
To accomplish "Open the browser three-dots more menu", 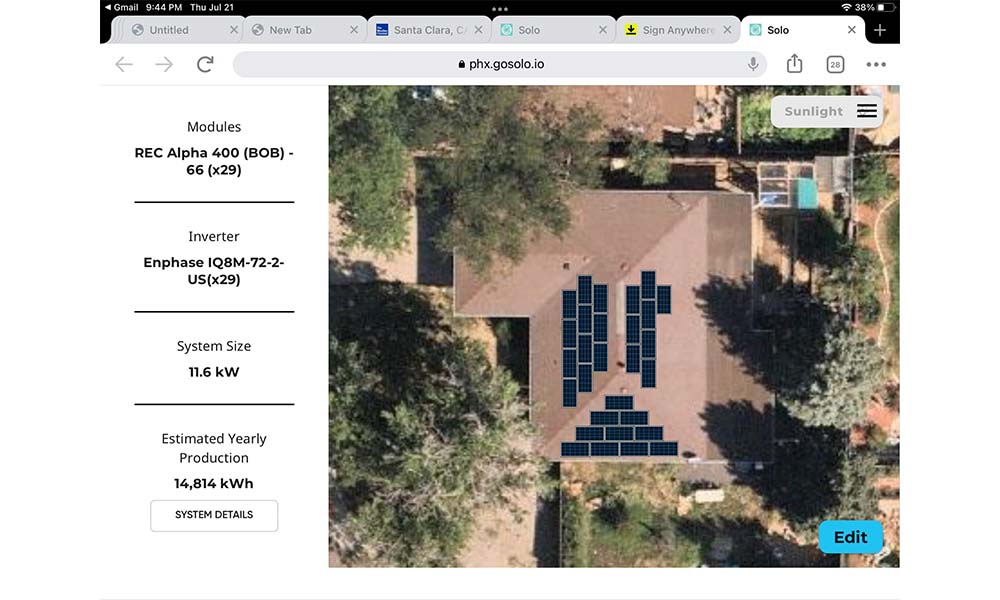I will point(876,64).
